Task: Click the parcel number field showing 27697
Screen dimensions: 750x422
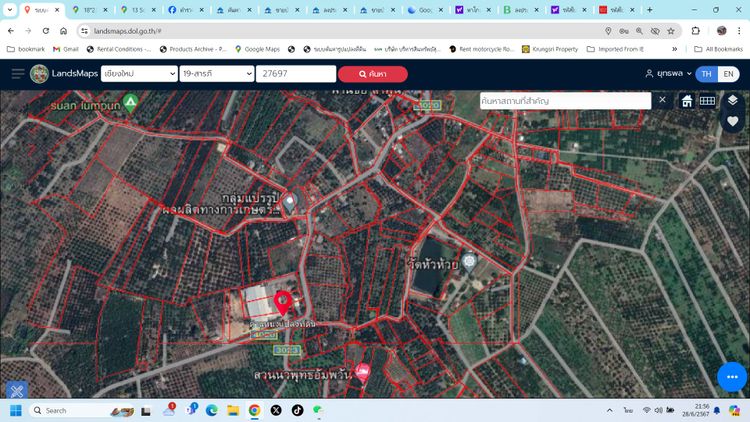Action: [x=296, y=74]
